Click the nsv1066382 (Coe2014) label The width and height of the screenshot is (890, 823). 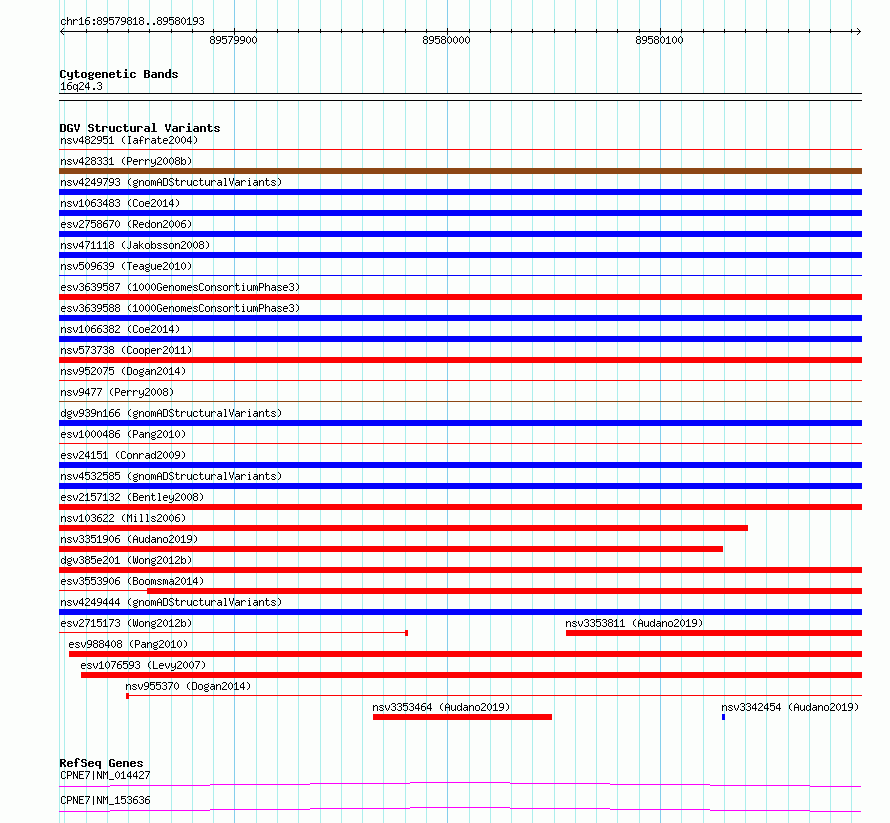pyautogui.click(x=120, y=329)
